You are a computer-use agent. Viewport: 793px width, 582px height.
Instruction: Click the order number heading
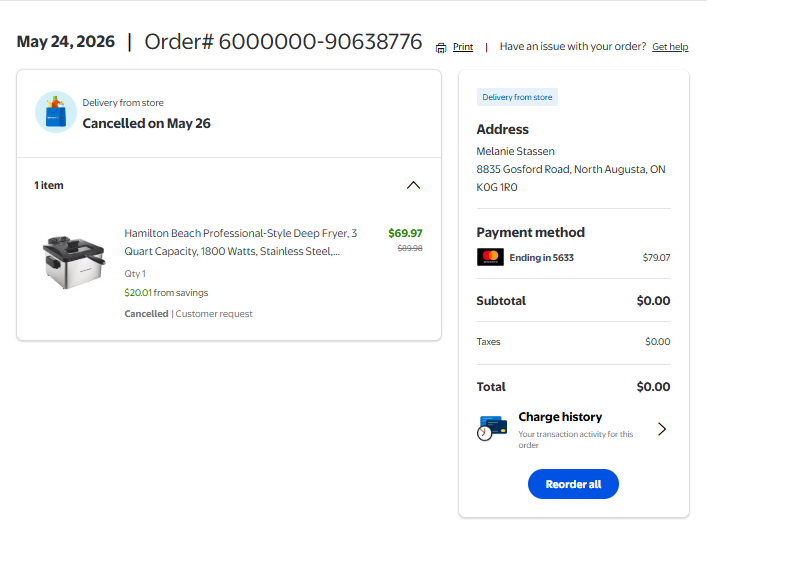pyautogui.click(x=283, y=41)
